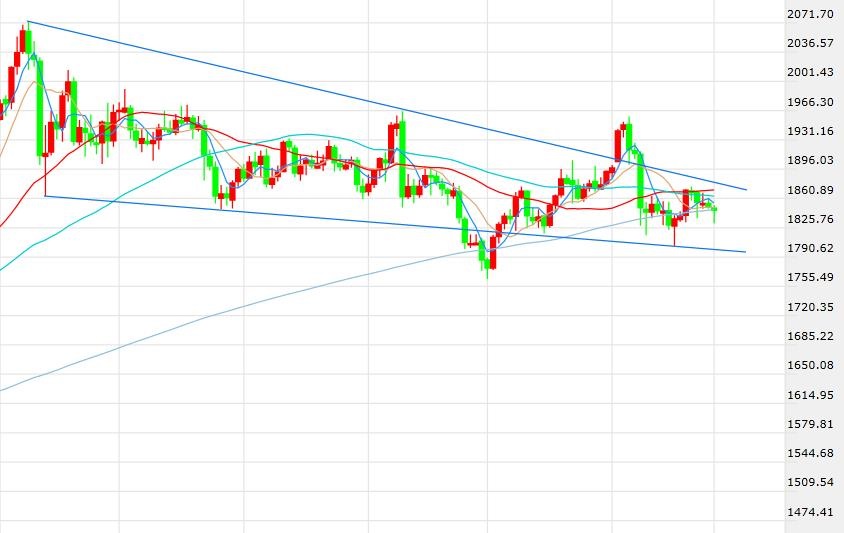Click the 1896.03 price axis label
This screenshot has width=844, height=533.
coord(810,160)
